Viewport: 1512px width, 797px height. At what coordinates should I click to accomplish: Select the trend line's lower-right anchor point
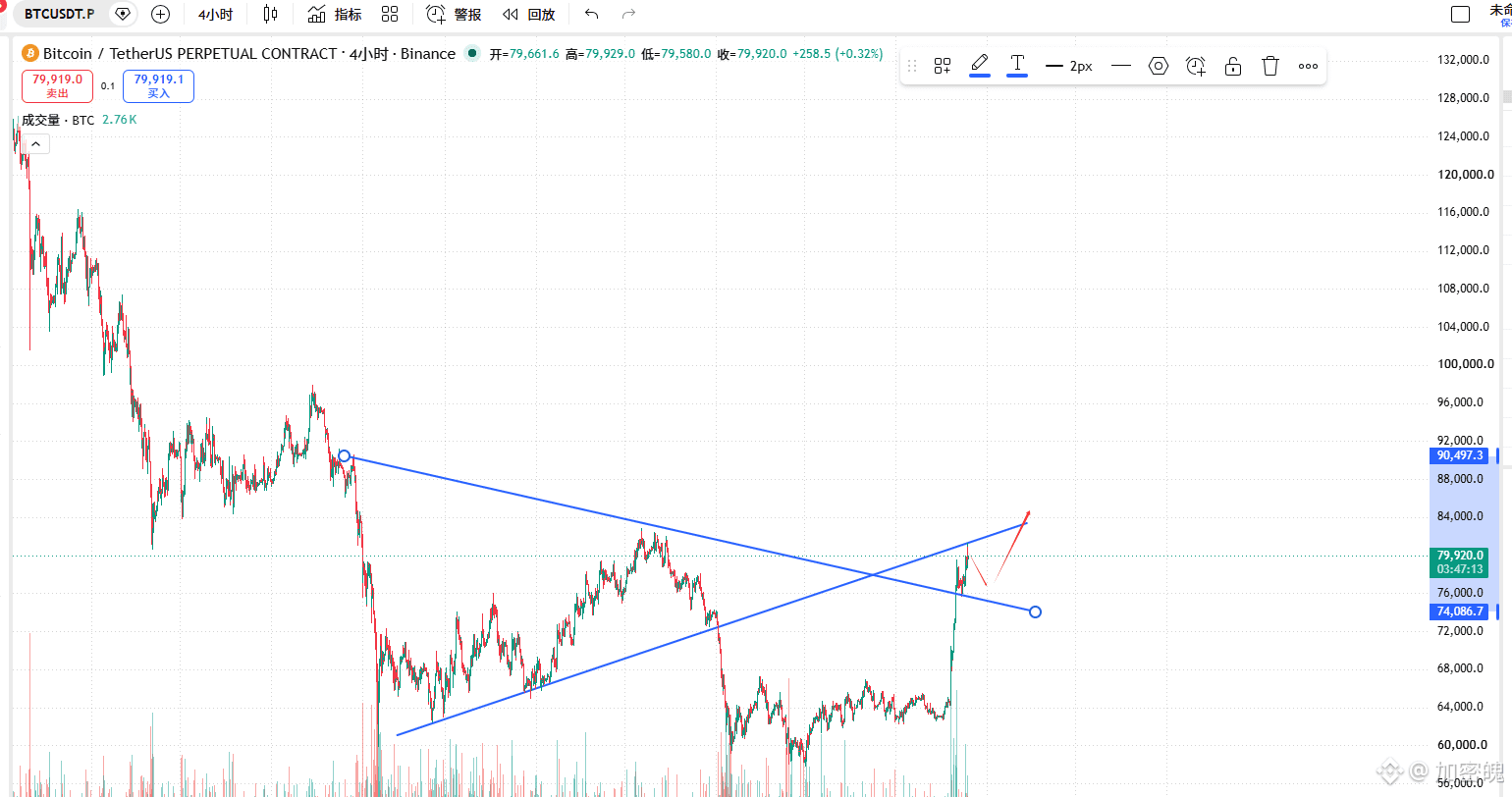coord(1035,611)
